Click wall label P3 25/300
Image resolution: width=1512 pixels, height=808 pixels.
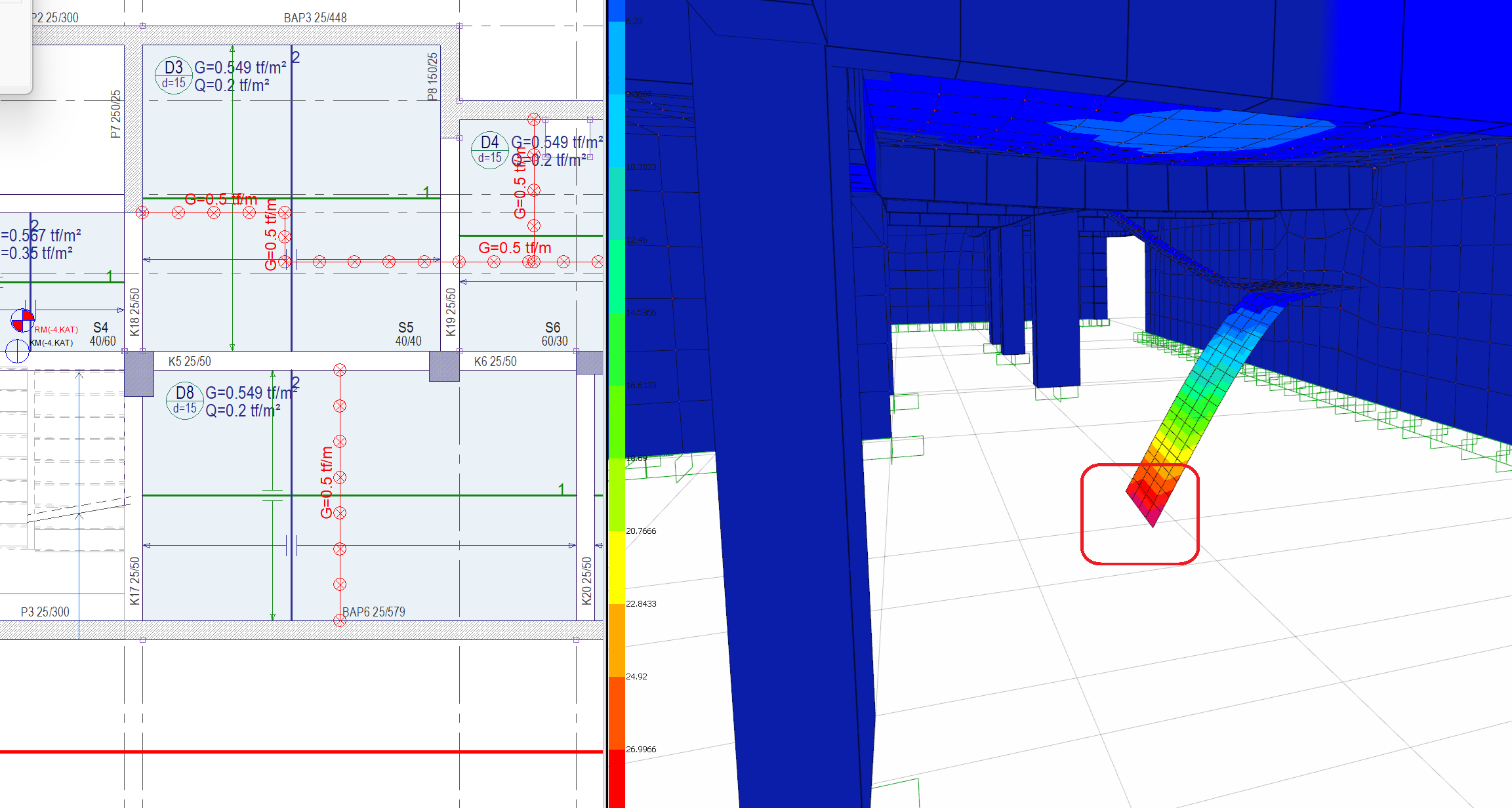(x=45, y=612)
